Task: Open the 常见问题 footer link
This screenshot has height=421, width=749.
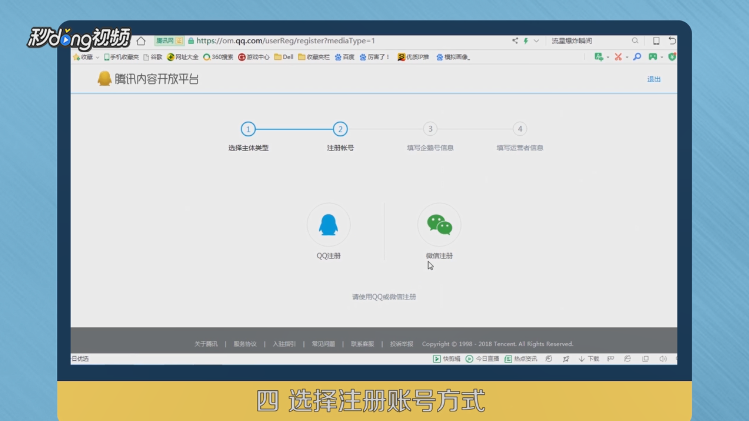Action: (x=323, y=344)
